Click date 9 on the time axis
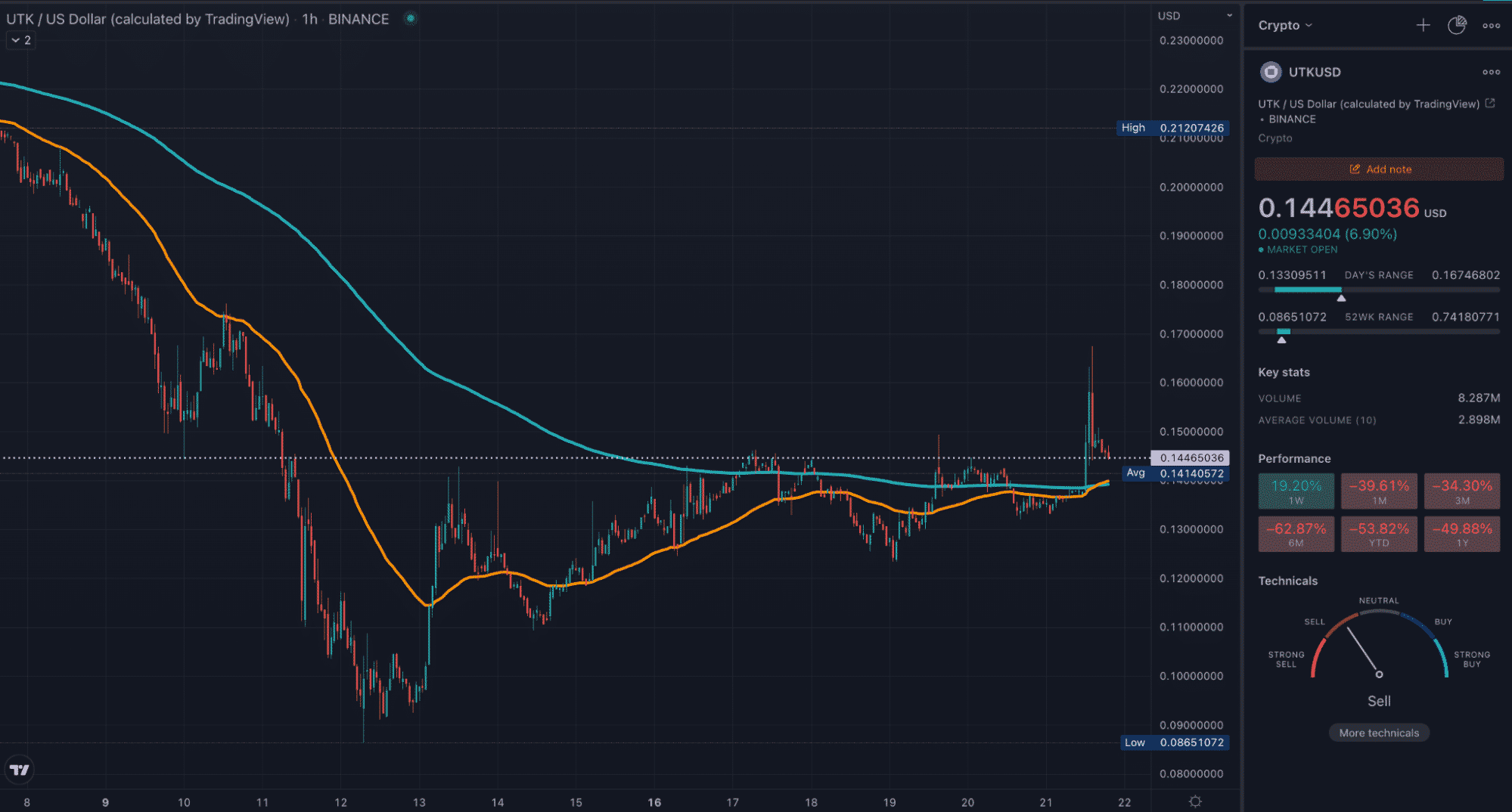The width and height of the screenshot is (1512, 812). click(x=105, y=802)
